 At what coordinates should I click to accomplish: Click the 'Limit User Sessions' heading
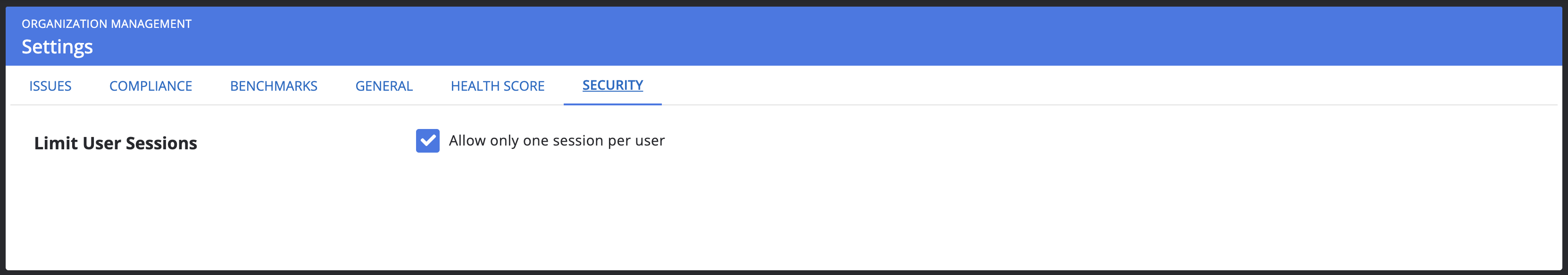pyautogui.click(x=116, y=143)
